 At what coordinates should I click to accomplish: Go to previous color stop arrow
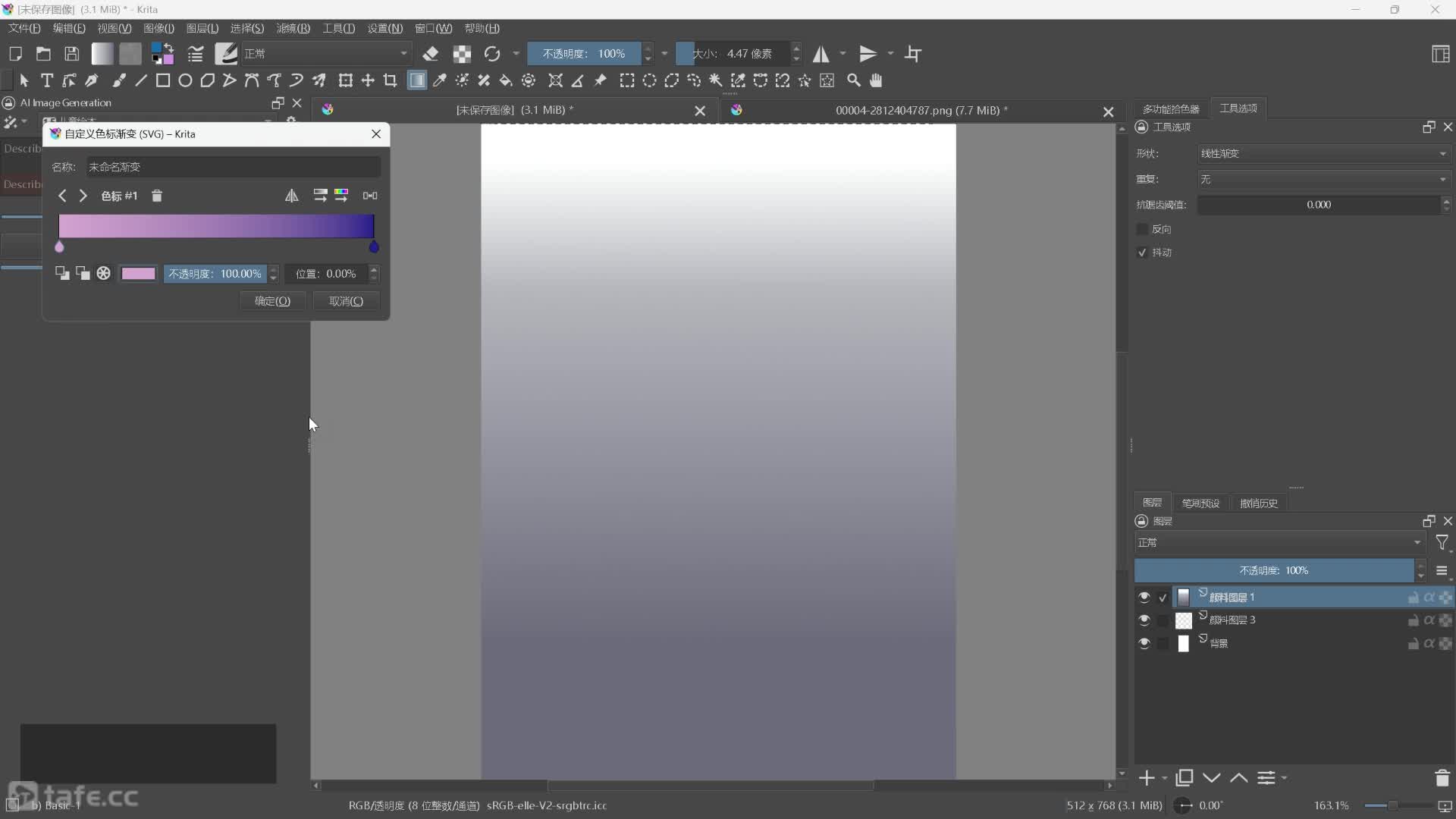click(62, 196)
